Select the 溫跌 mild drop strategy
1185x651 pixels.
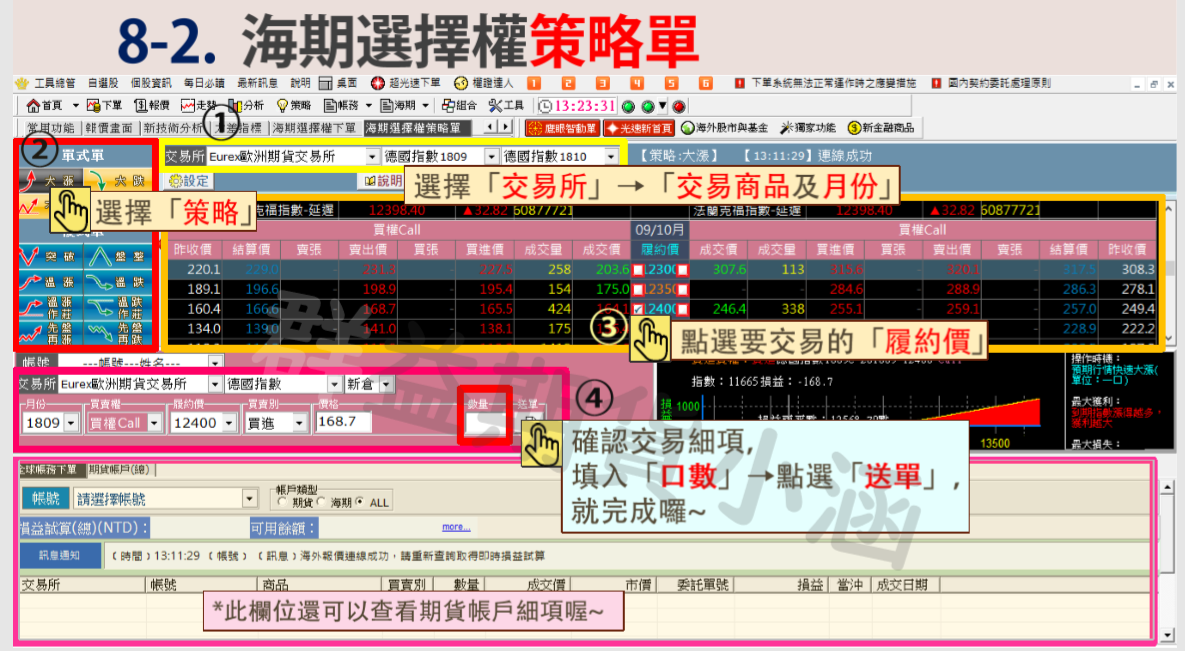click(x=118, y=282)
